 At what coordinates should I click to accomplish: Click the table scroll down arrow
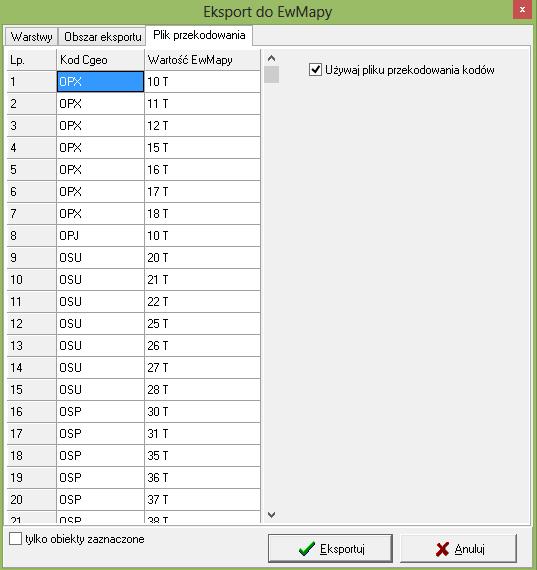[x=271, y=514]
